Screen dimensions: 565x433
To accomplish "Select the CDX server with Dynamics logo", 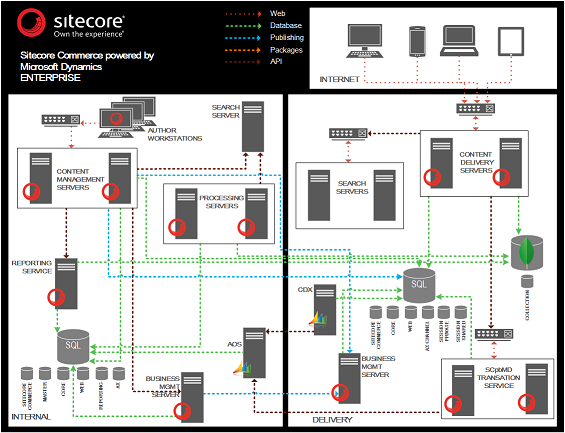I will pyautogui.click(x=325, y=310).
